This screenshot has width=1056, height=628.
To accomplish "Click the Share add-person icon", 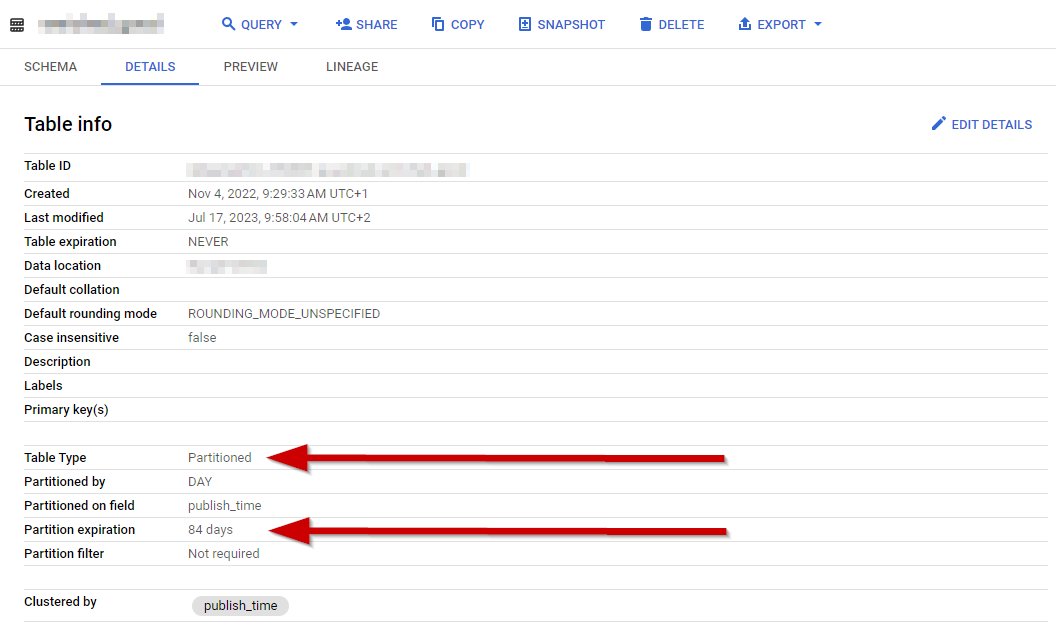I will tap(343, 24).
